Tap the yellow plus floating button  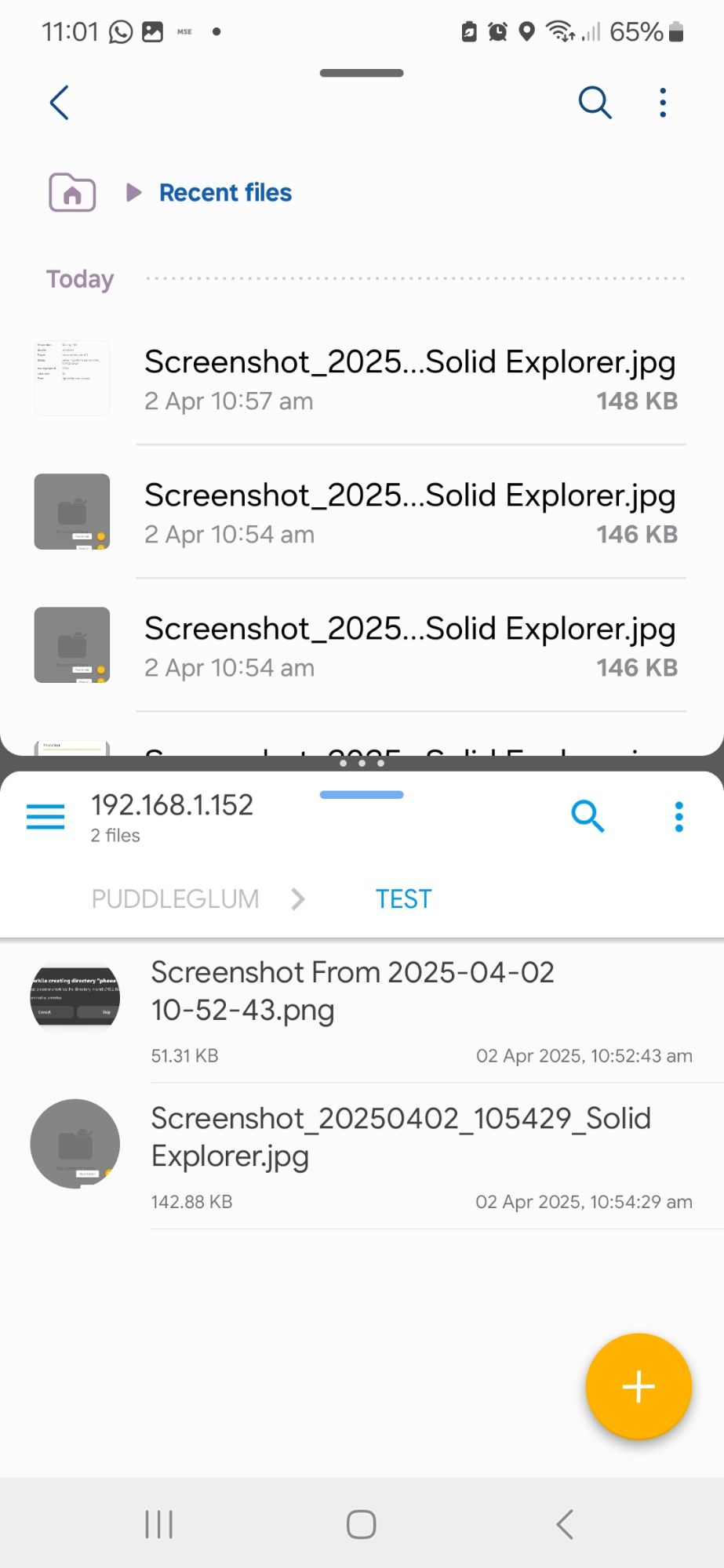[639, 1386]
